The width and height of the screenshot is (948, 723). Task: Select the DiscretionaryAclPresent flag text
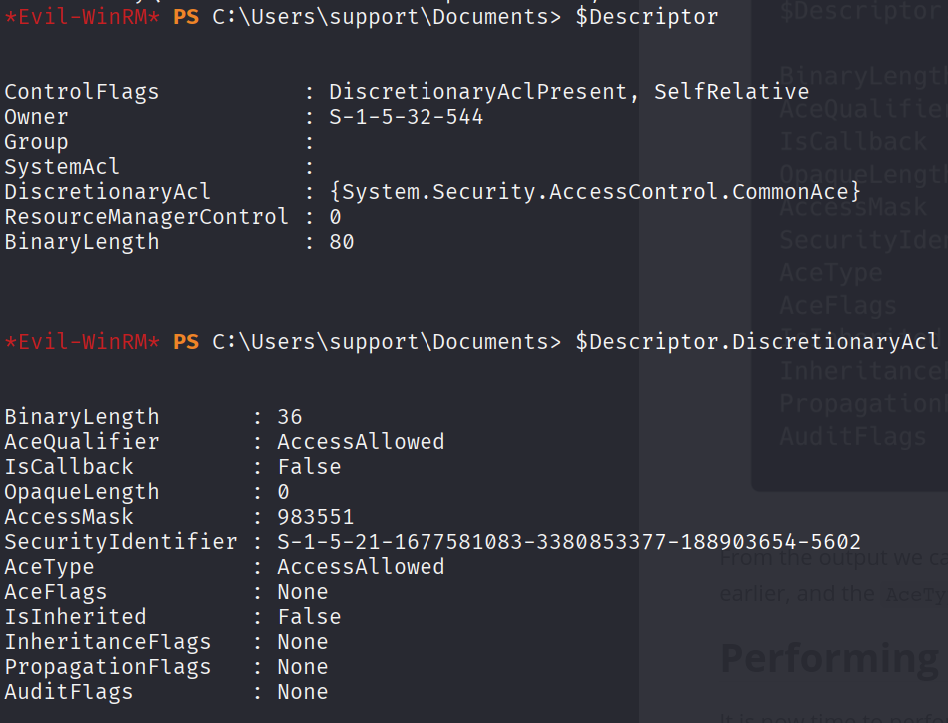click(478, 92)
